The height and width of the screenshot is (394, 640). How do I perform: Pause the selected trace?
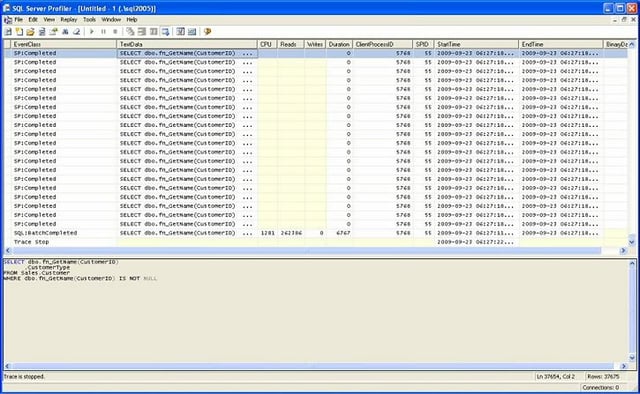tap(103, 31)
